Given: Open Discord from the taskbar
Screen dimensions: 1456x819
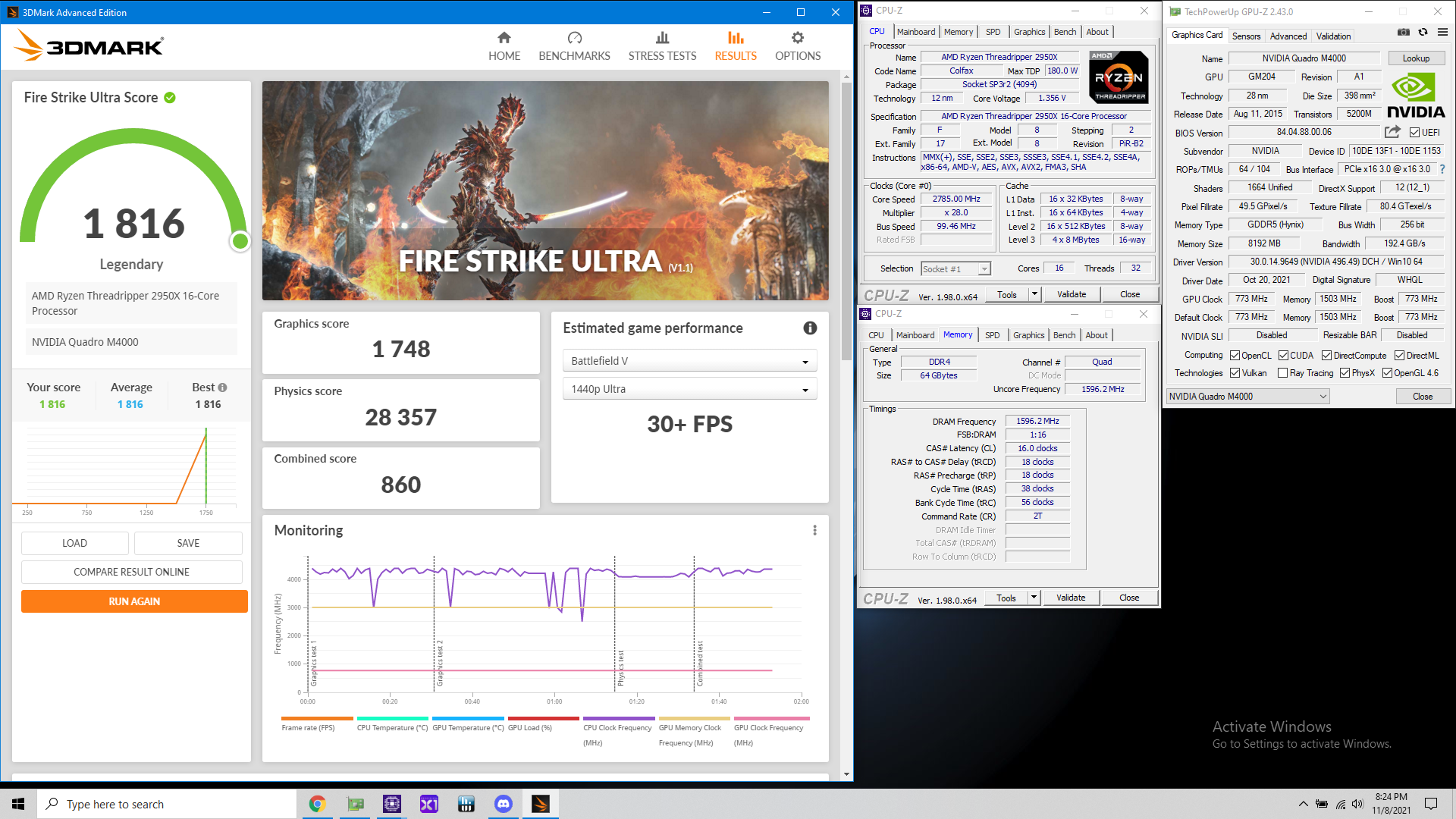Looking at the screenshot, I should (x=504, y=804).
